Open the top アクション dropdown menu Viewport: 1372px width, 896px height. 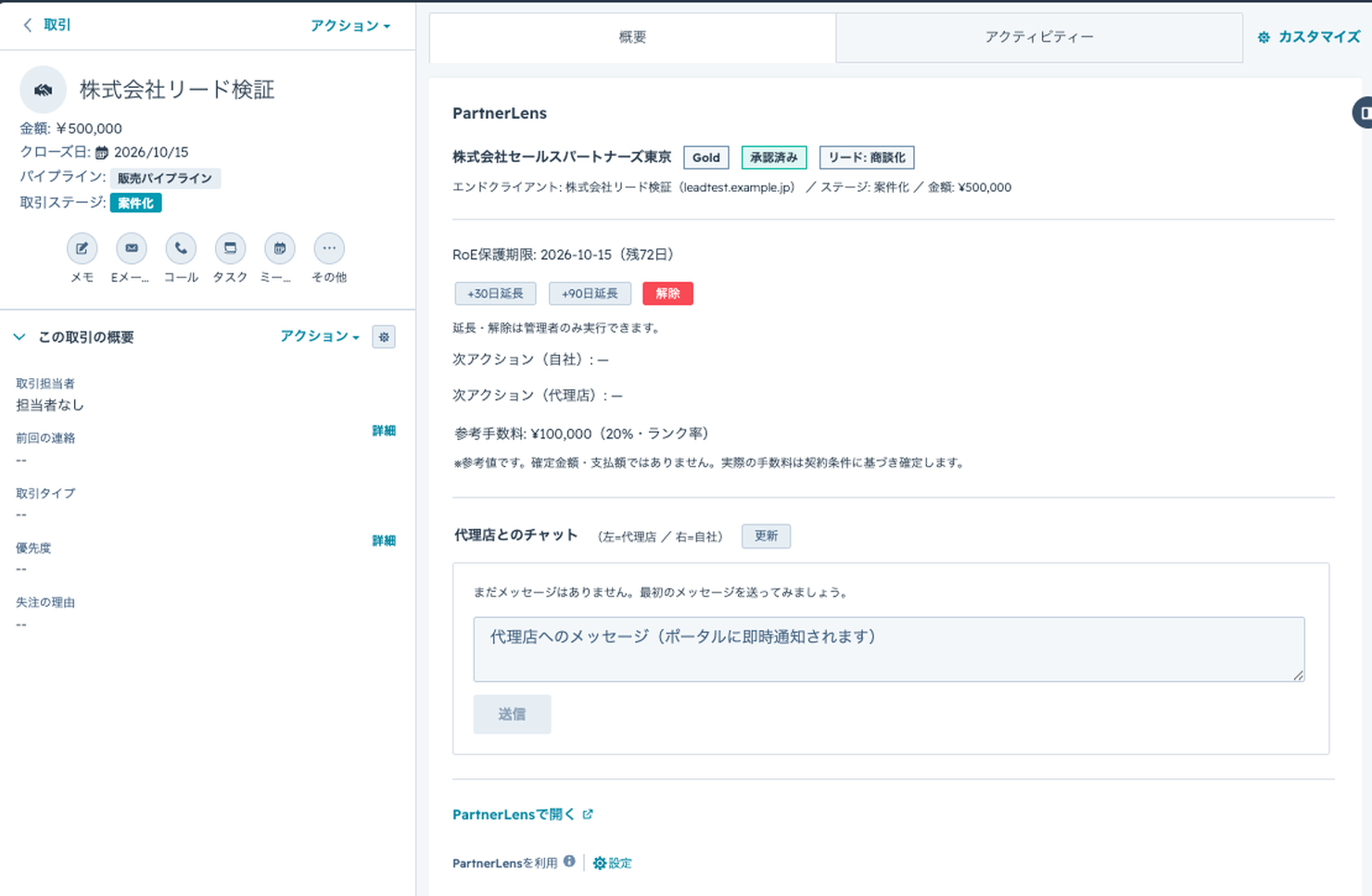(x=350, y=26)
